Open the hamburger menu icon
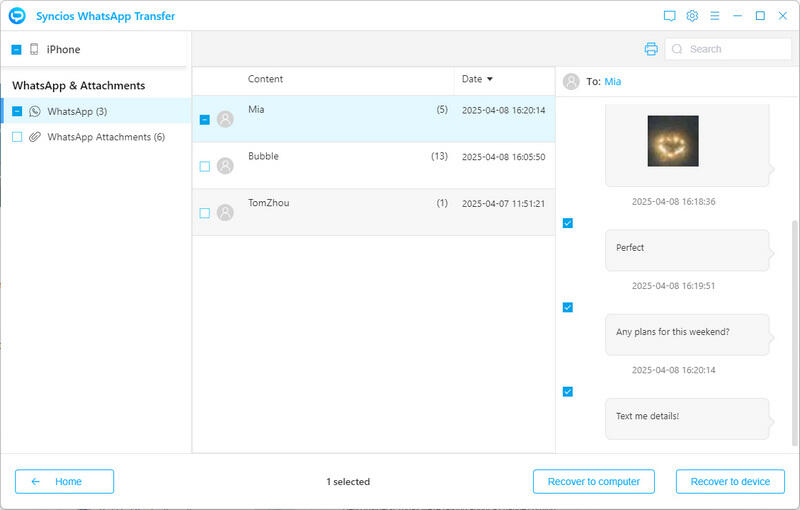This screenshot has height=510, width=800. pos(715,16)
